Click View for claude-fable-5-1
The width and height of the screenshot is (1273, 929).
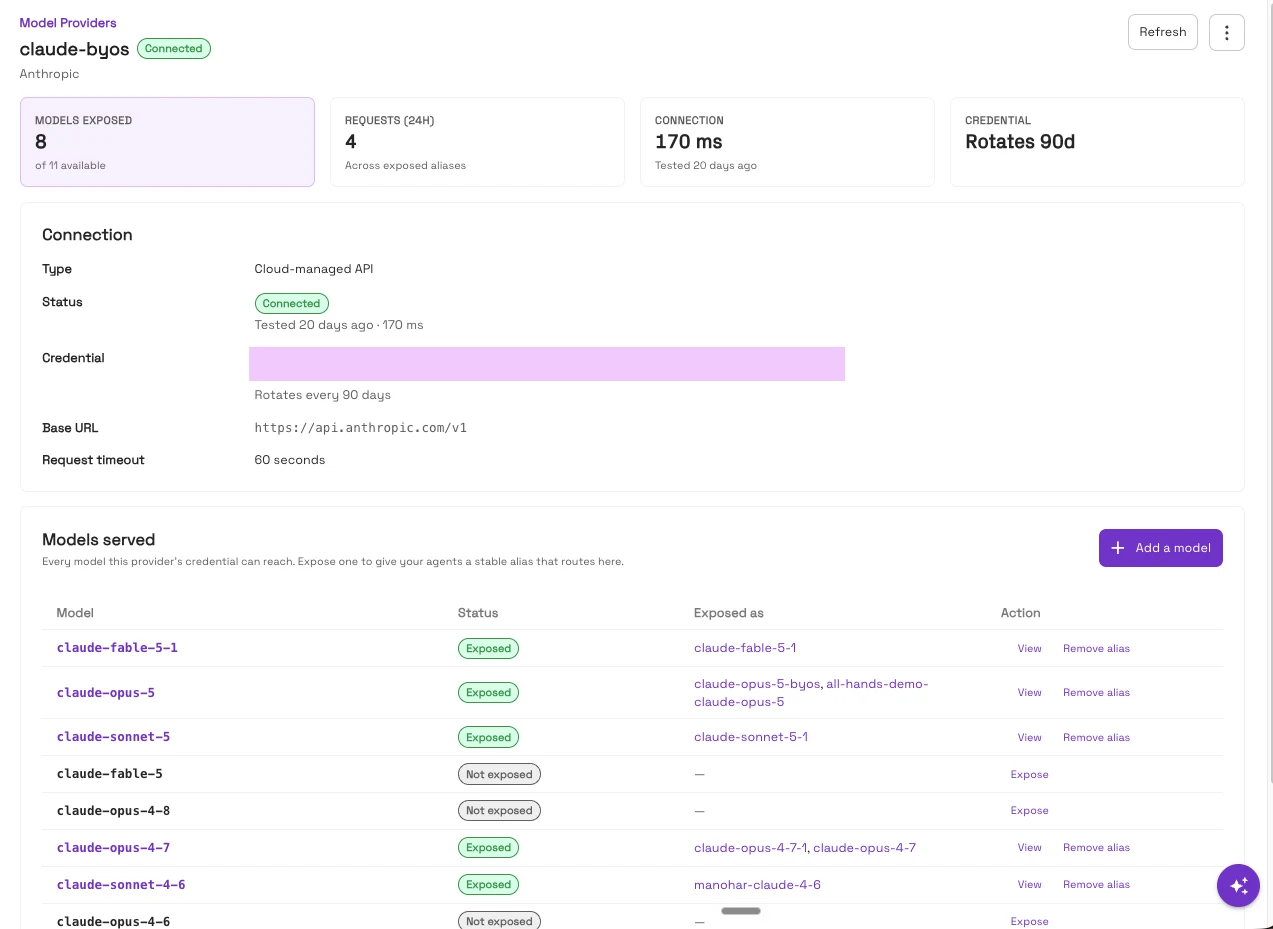click(x=1029, y=648)
